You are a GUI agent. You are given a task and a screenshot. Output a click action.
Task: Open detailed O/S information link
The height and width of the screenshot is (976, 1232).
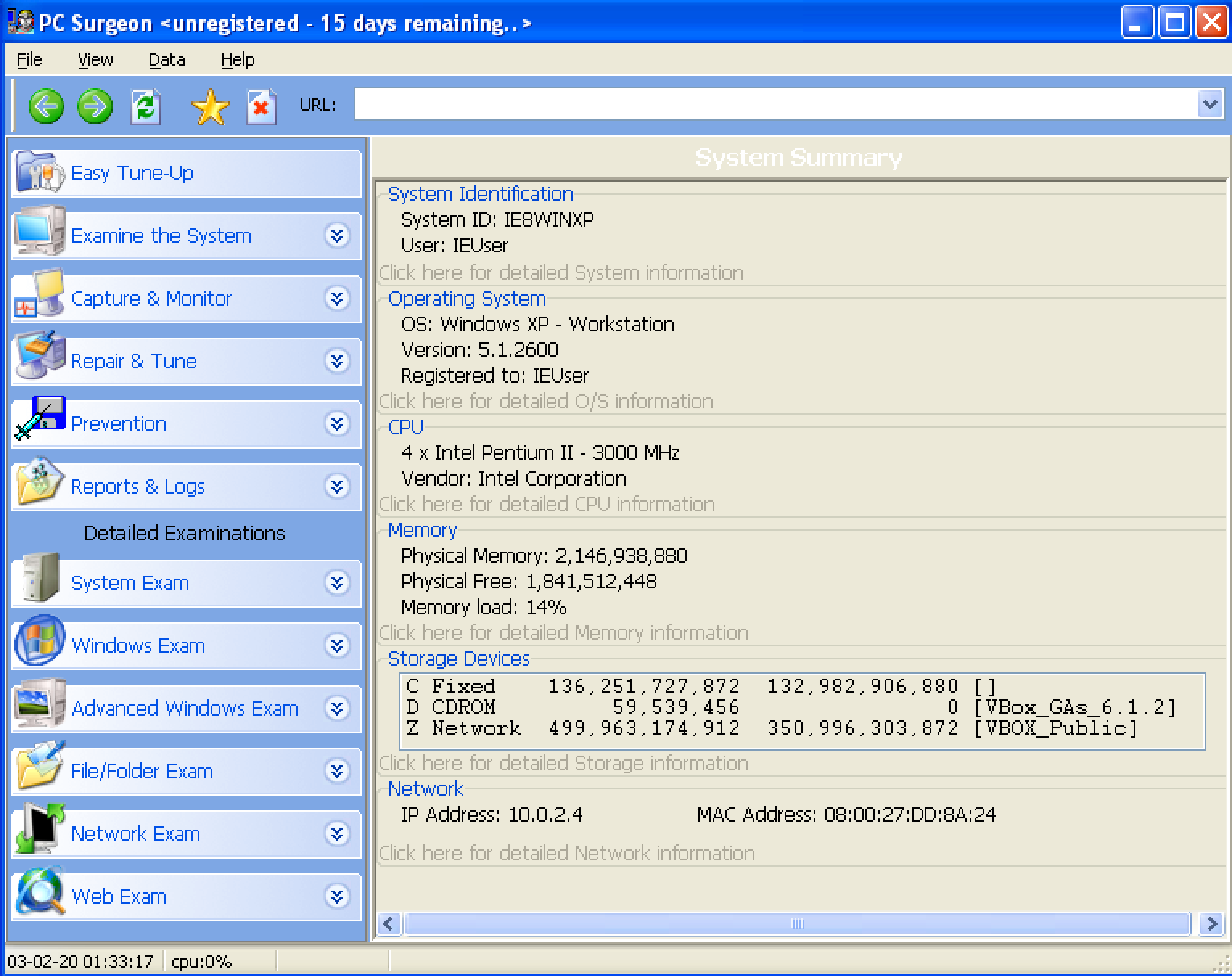pyautogui.click(x=546, y=401)
